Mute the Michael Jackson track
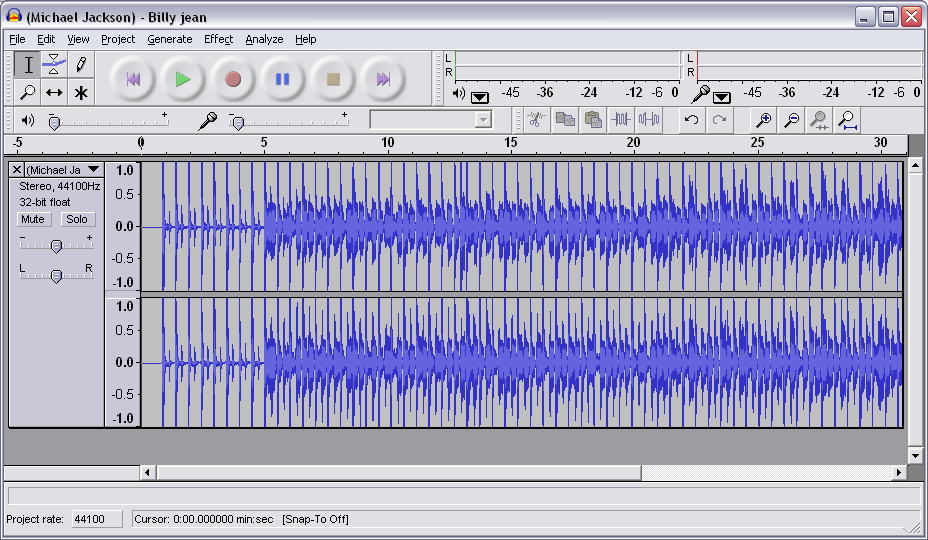The width and height of the screenshot is (928, 540). 33,219
